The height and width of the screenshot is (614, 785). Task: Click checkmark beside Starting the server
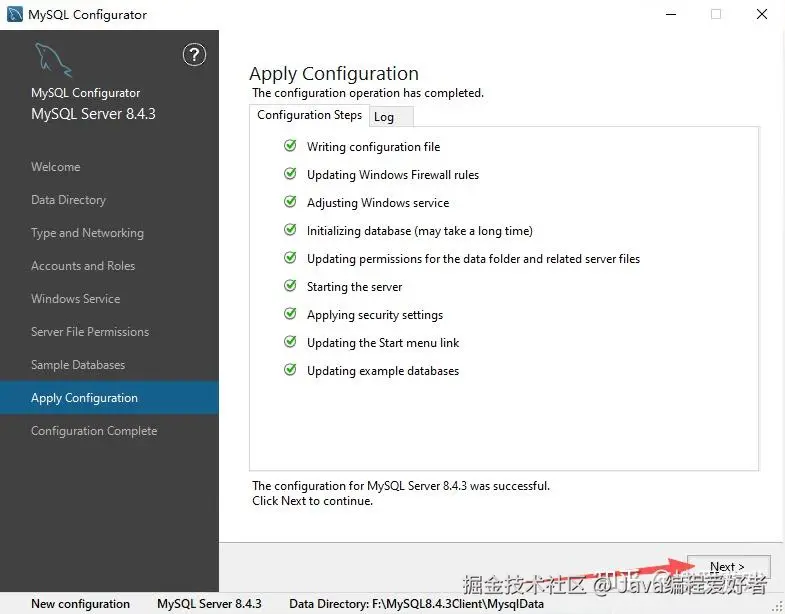[290, 286]
